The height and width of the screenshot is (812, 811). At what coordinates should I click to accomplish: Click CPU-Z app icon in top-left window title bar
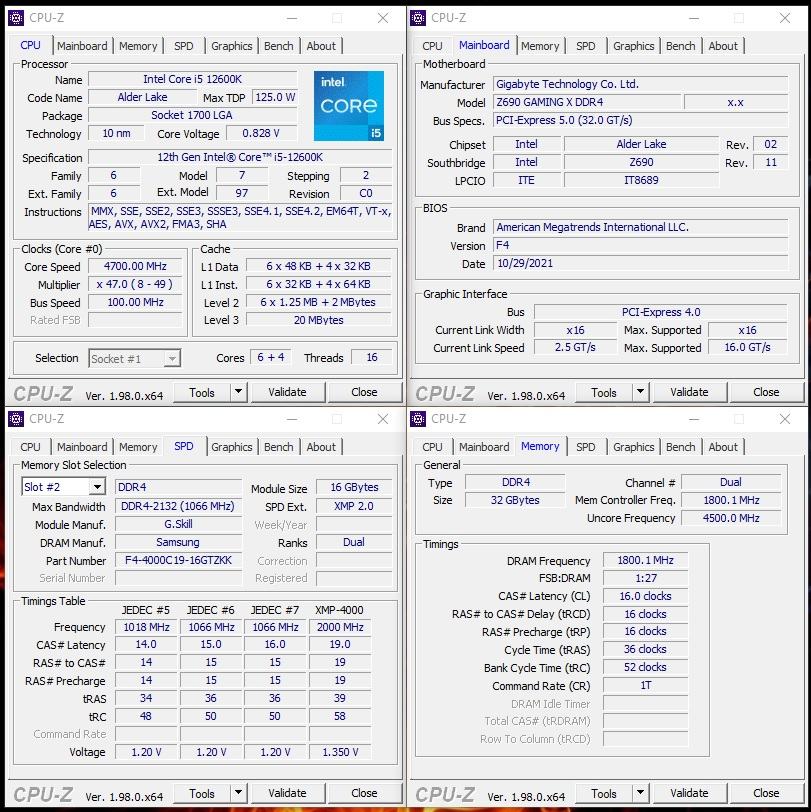16,18
